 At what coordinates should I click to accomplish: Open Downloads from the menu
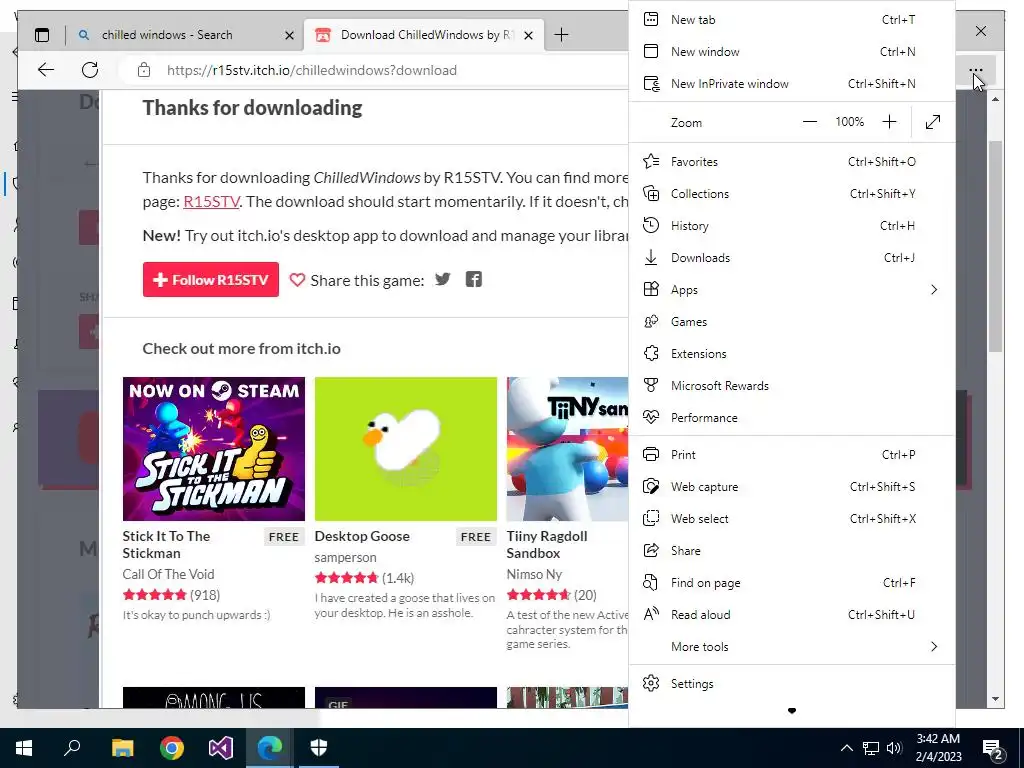792,257
